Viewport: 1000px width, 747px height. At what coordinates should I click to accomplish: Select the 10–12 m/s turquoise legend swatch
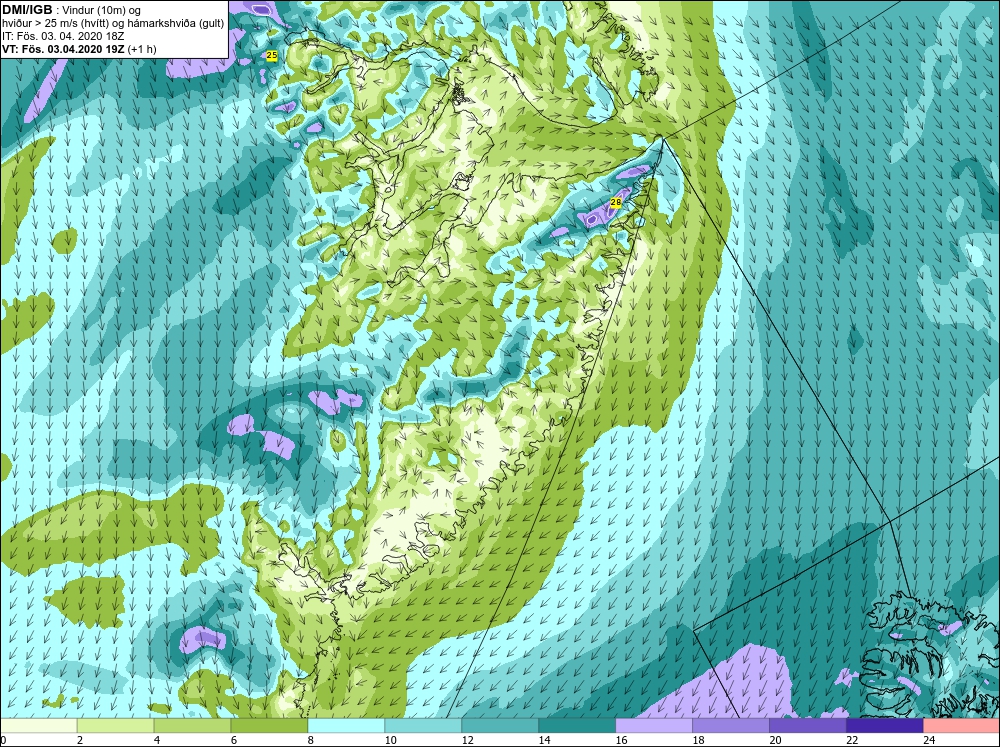click(423, 726)
